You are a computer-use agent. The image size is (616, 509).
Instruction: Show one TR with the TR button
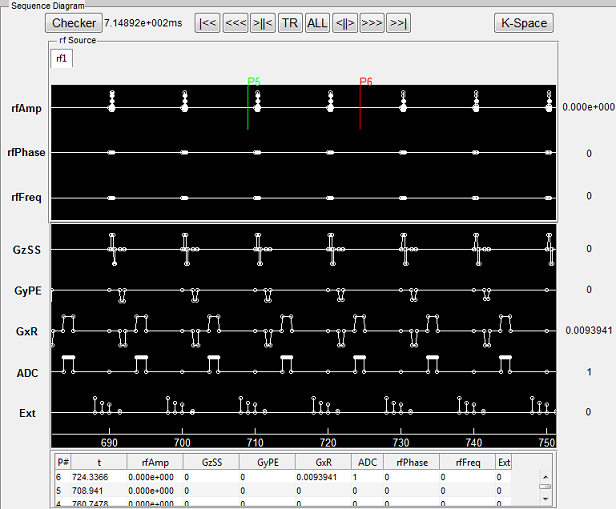290,23
